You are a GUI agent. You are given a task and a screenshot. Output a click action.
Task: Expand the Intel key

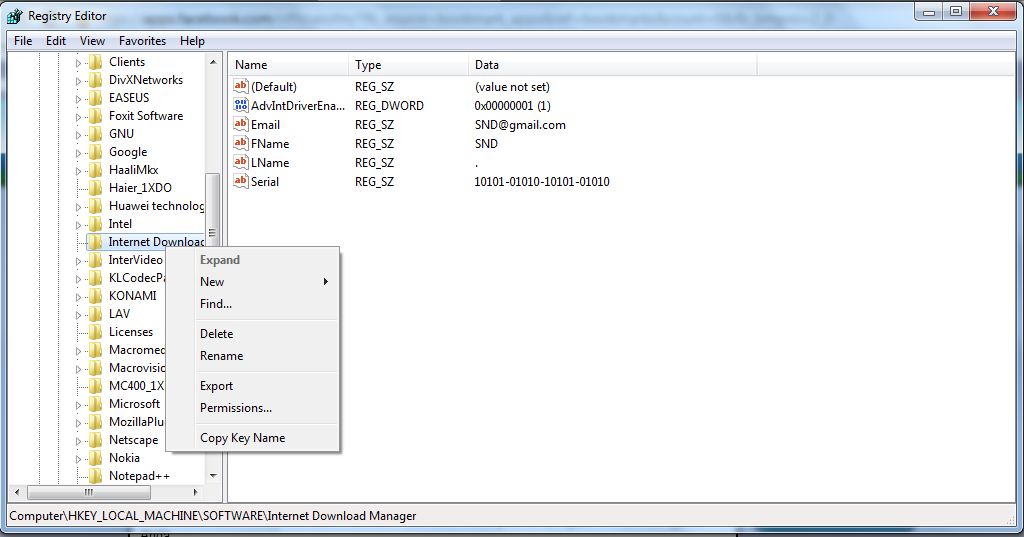coord(78,225)
